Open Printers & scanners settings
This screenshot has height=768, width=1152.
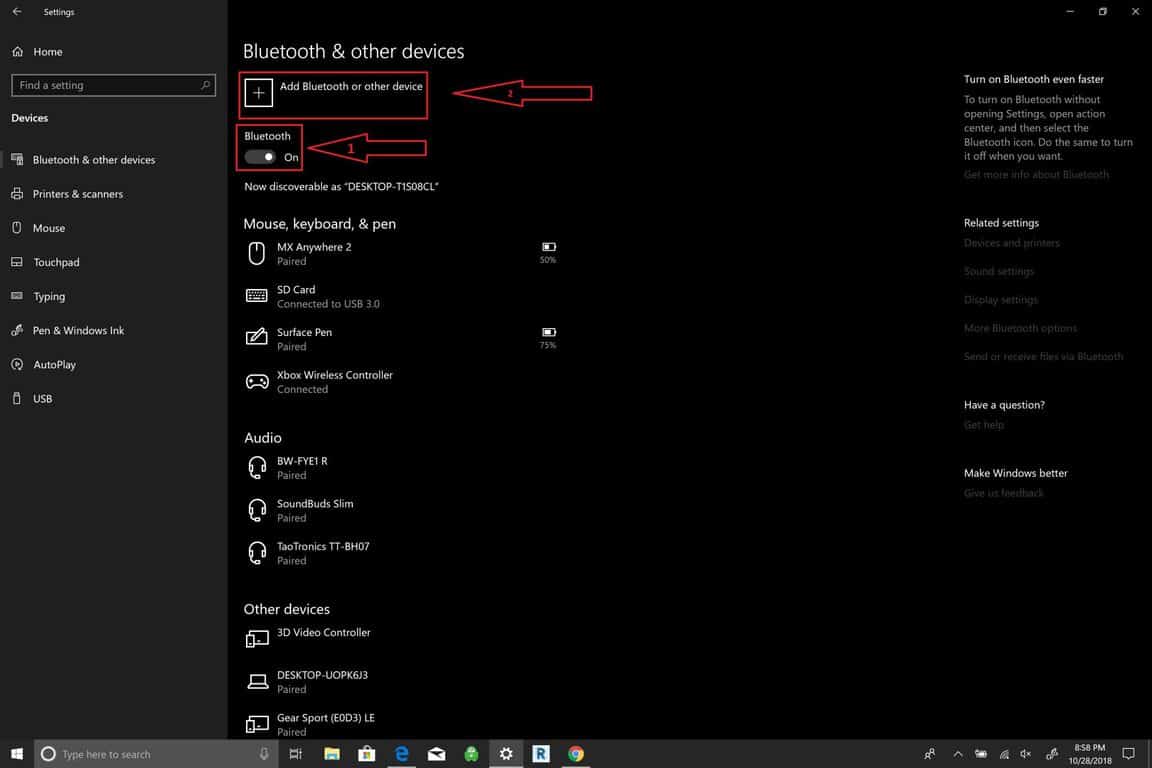[77, 194]
